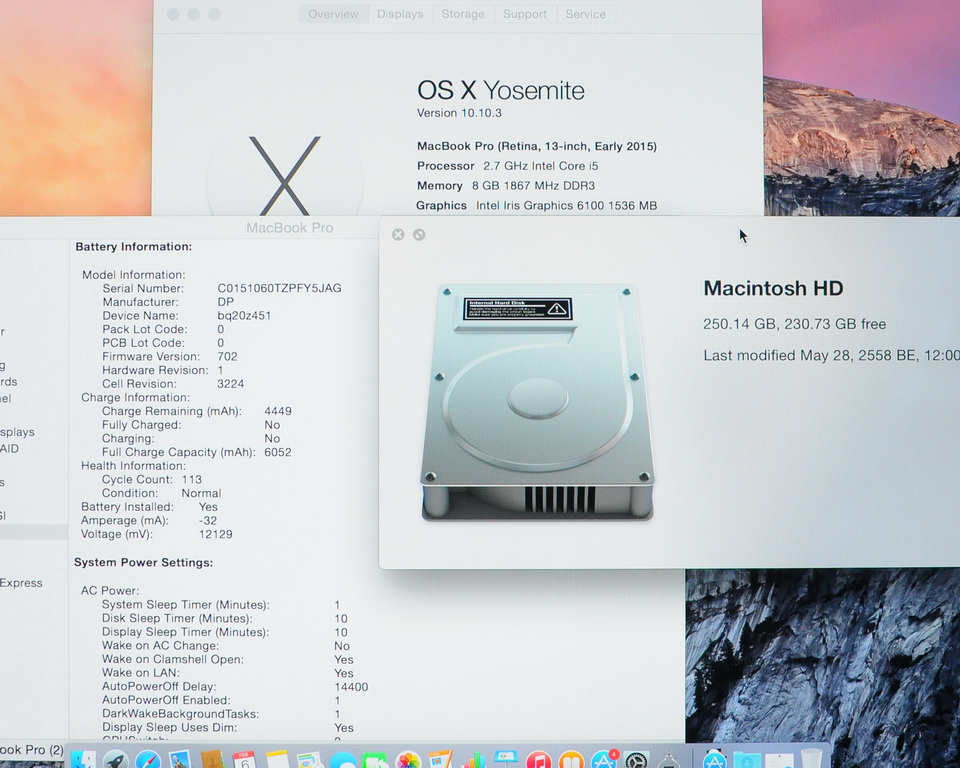The height and width of the screenshot is (768, 960).
Task: Open Launchpad rocket icon in dock
Action: point(116,759)
